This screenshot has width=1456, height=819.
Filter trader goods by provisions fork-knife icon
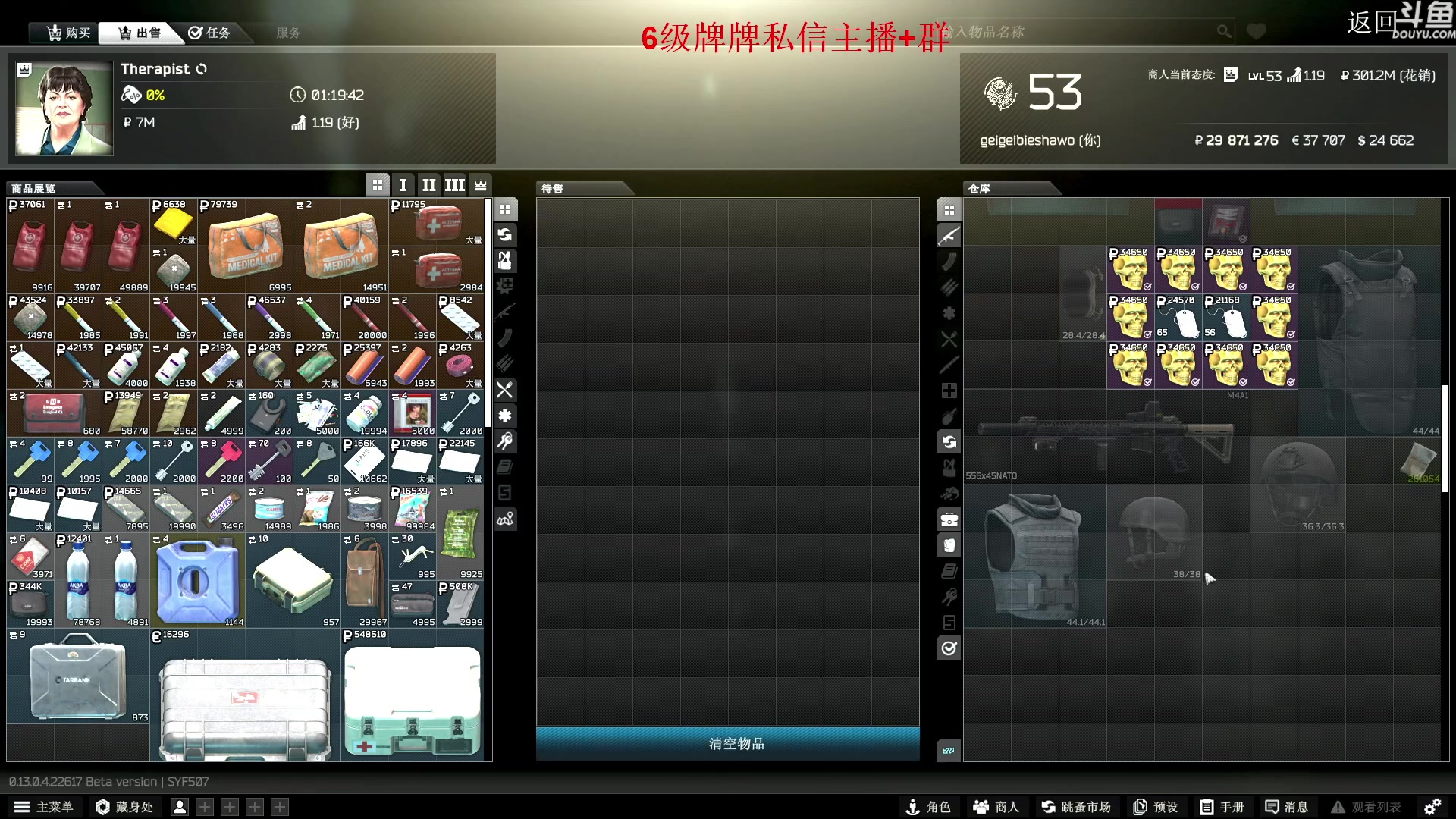(x=505, y=390)
